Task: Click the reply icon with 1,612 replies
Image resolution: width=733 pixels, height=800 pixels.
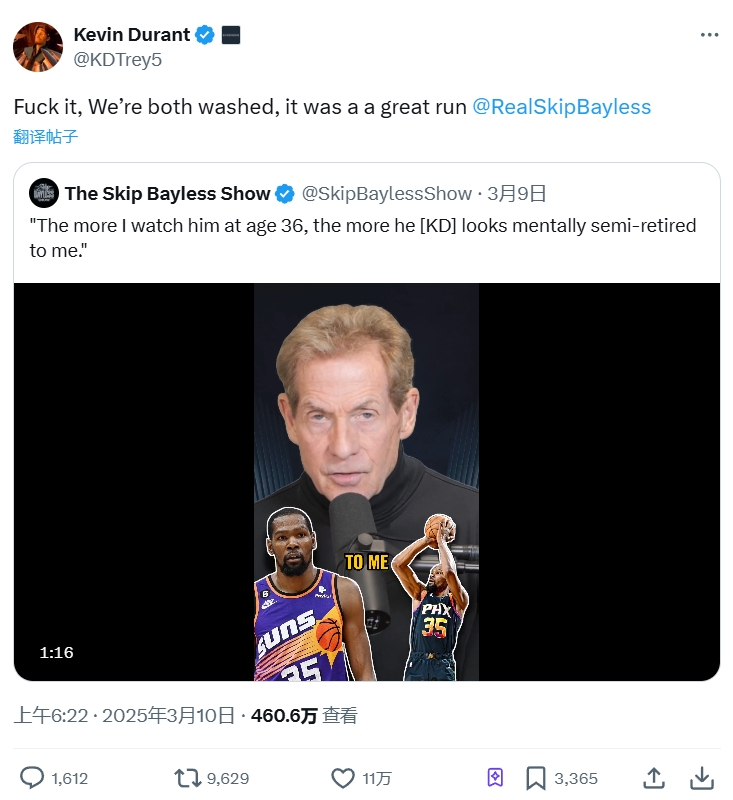Action: (33, 778)
